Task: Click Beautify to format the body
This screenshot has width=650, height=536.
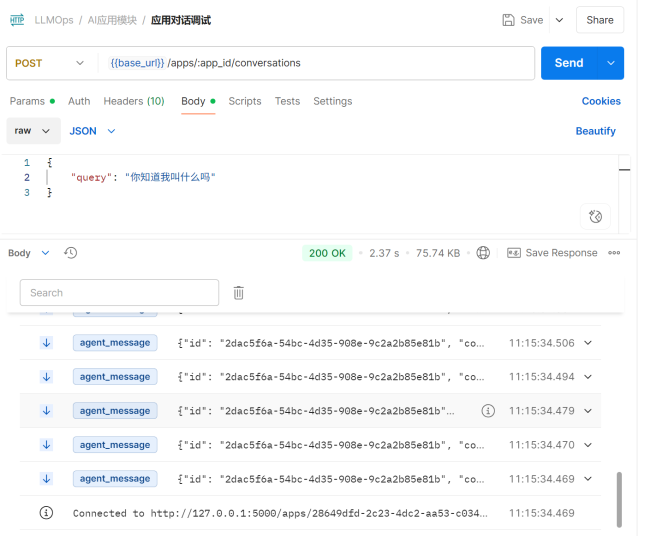Action: (595, 131)
